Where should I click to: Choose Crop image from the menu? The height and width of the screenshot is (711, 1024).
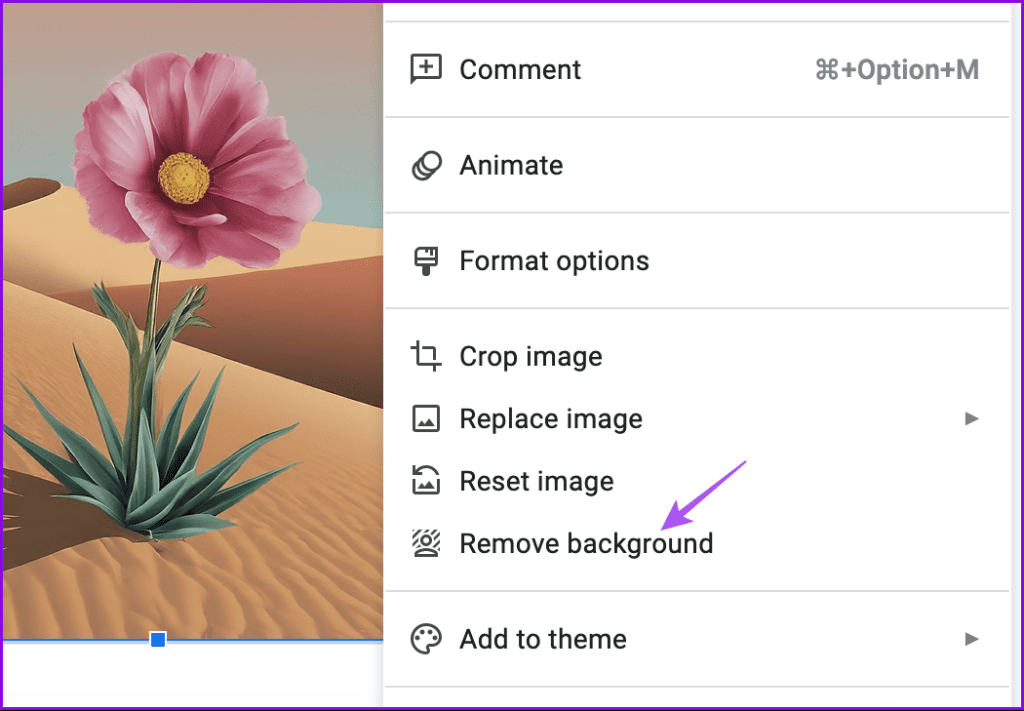(x=530, y=356)
